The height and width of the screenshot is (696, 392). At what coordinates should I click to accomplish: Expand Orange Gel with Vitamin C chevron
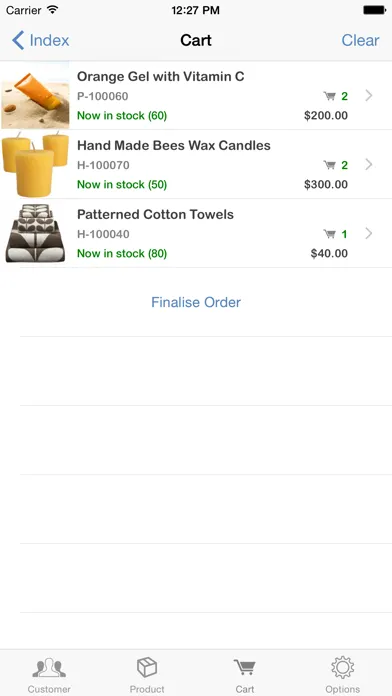click(368, 95)
